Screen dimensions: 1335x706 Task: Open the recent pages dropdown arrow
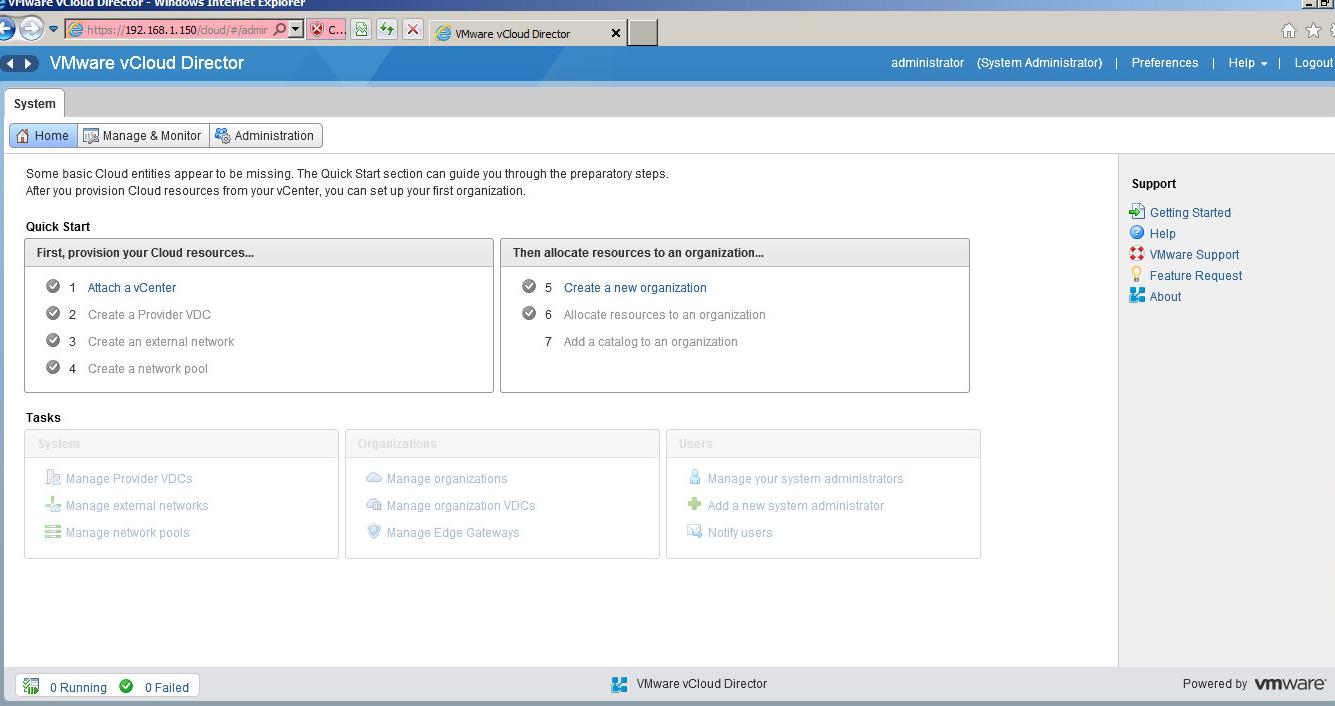pos(54,29)
